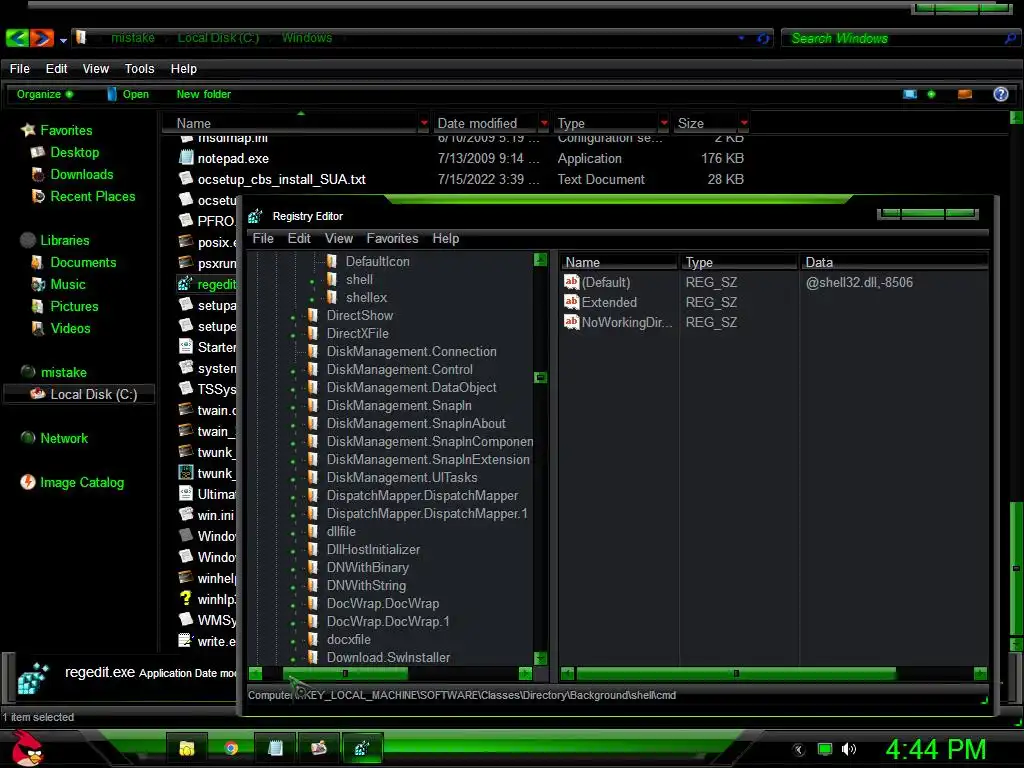Click the Registry Editor taskbar button

point(361,748)
